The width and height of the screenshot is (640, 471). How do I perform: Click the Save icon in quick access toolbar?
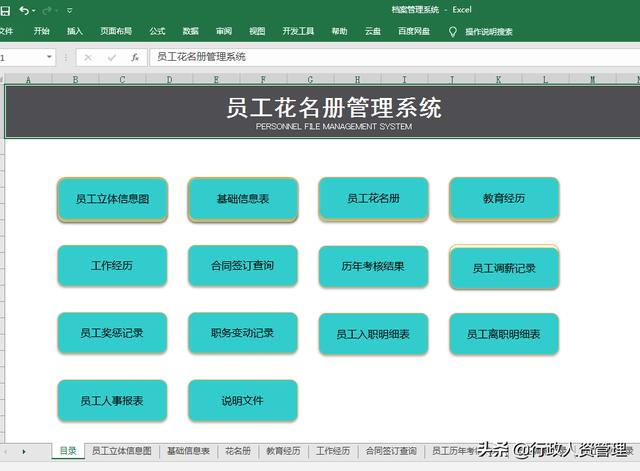coord(5,10)
